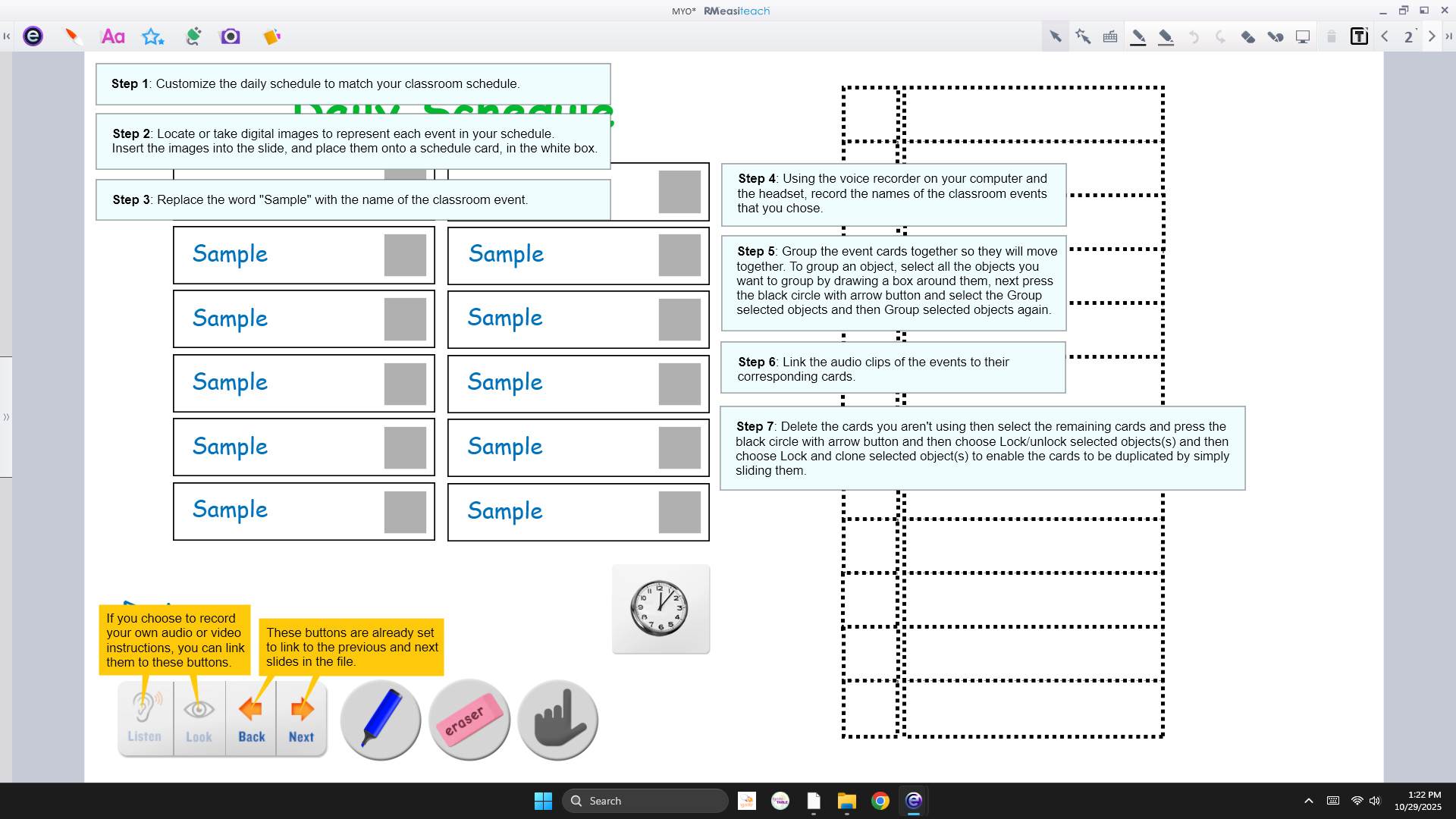Open the orange paintbrush drawing tools
The height and width of the screenshot is (819, 1456).
coord(73,36)
